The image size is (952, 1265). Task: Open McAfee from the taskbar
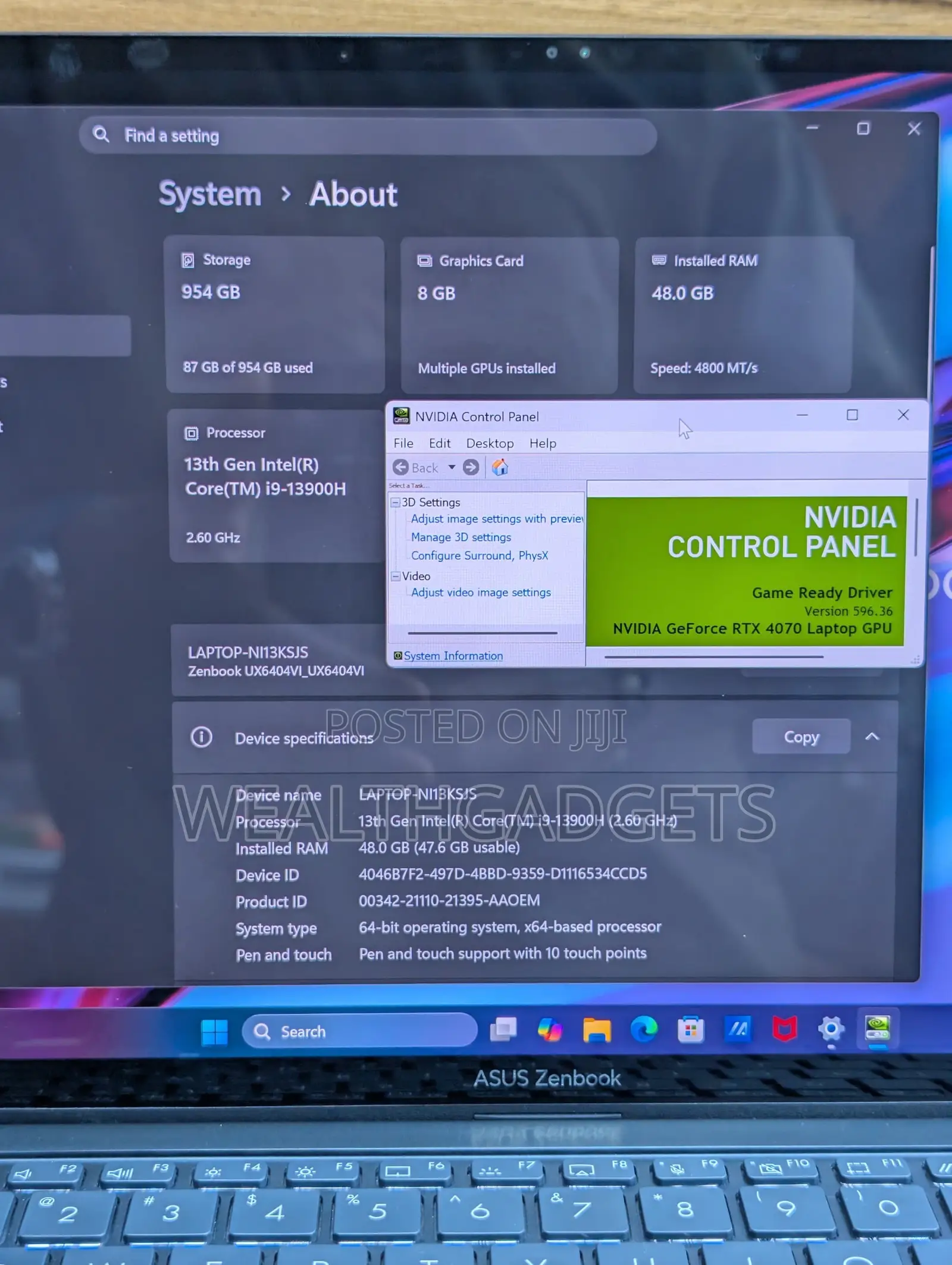tap(785, 1028)
